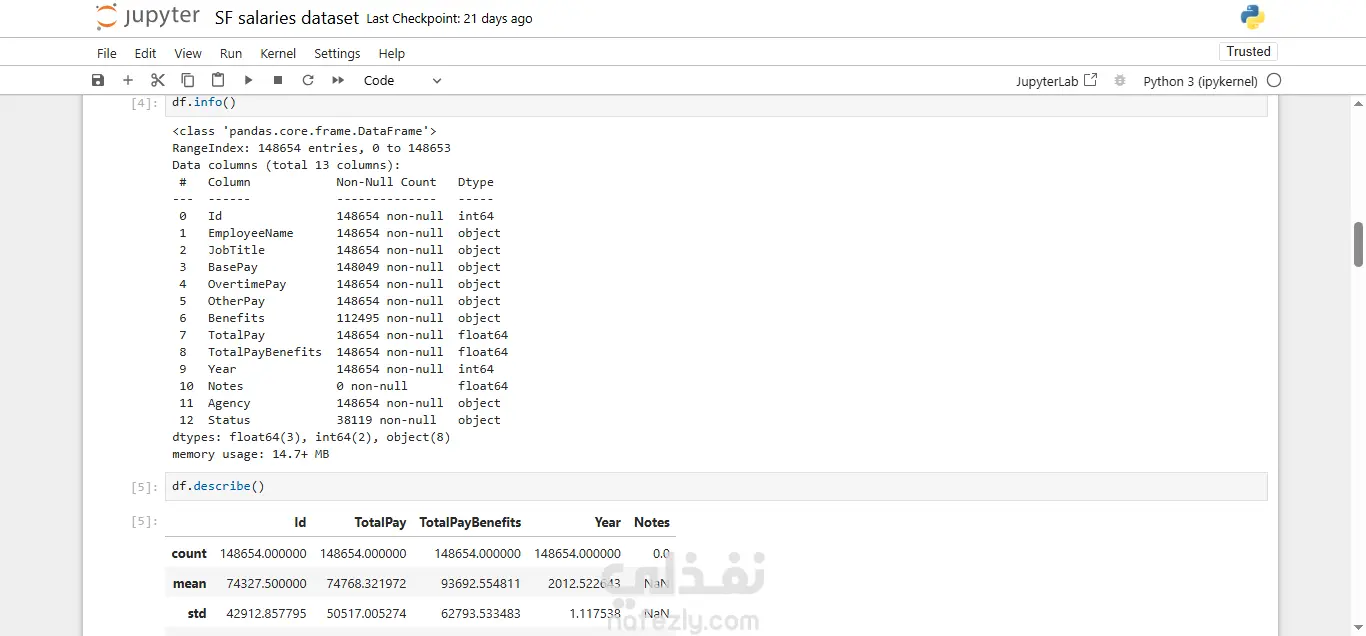This screenshot has height=636, width=1366.
Task: Paste cell from clipboard using the paste icon
Action: pos(218,80)
